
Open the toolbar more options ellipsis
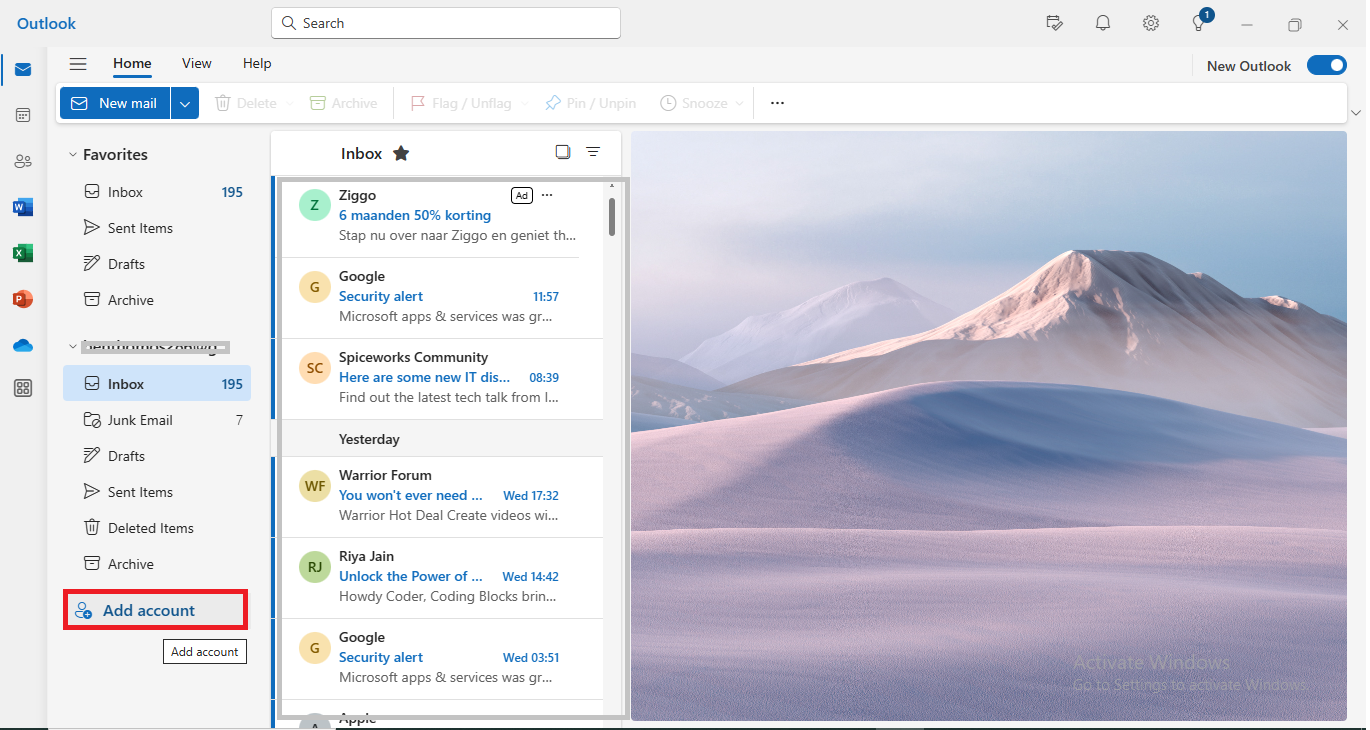click(777, 103)
